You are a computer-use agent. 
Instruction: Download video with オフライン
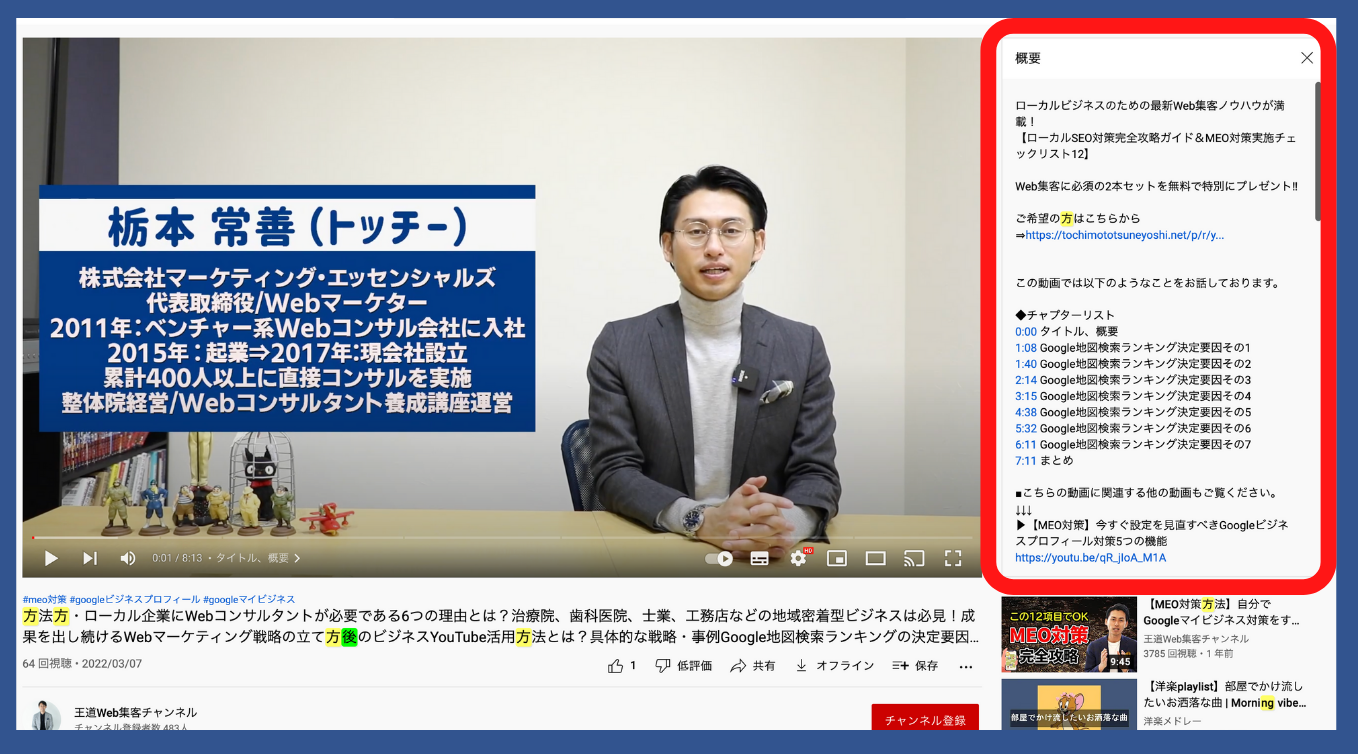click(834, 666)
